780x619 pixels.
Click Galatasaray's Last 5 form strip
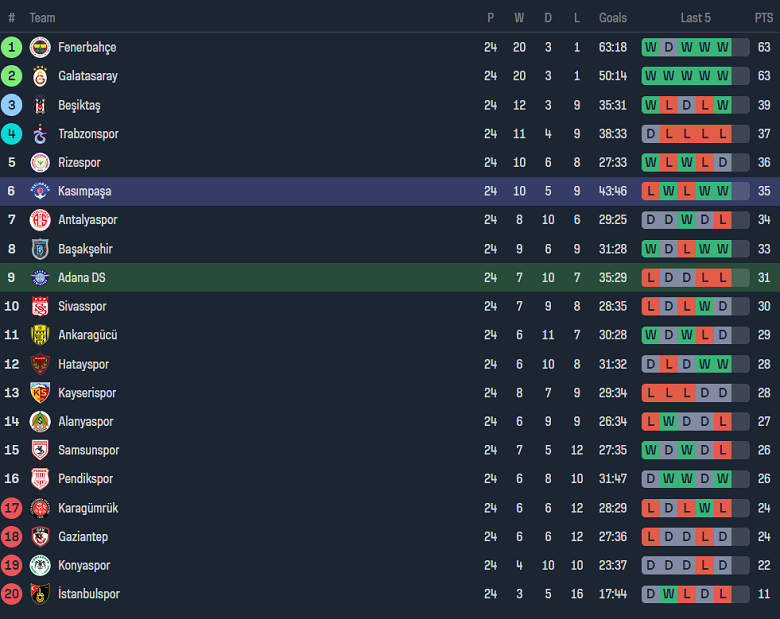(x=695, y=76)
